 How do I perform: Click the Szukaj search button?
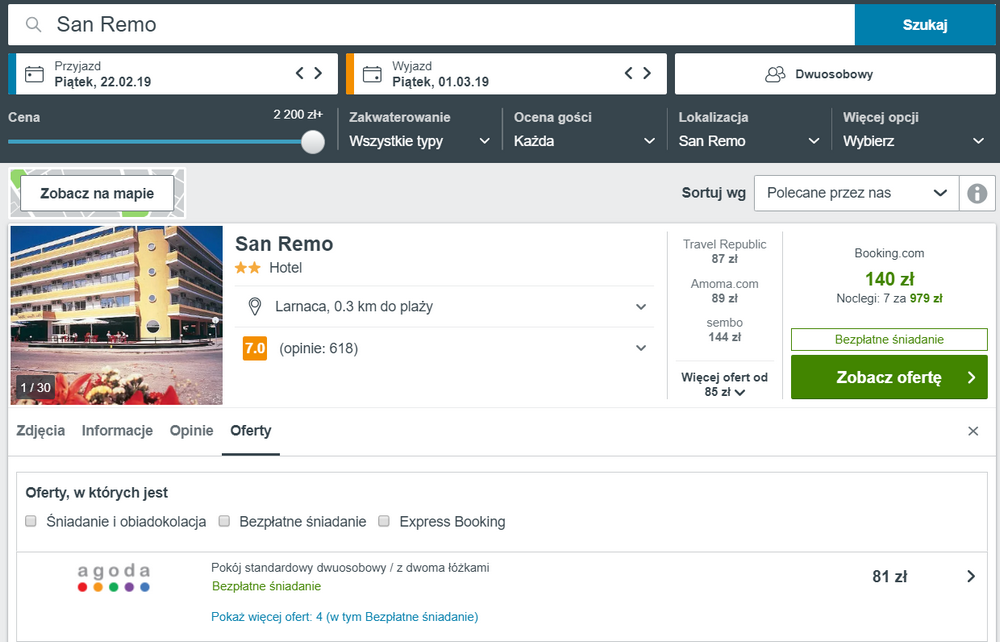click(925, 25)
